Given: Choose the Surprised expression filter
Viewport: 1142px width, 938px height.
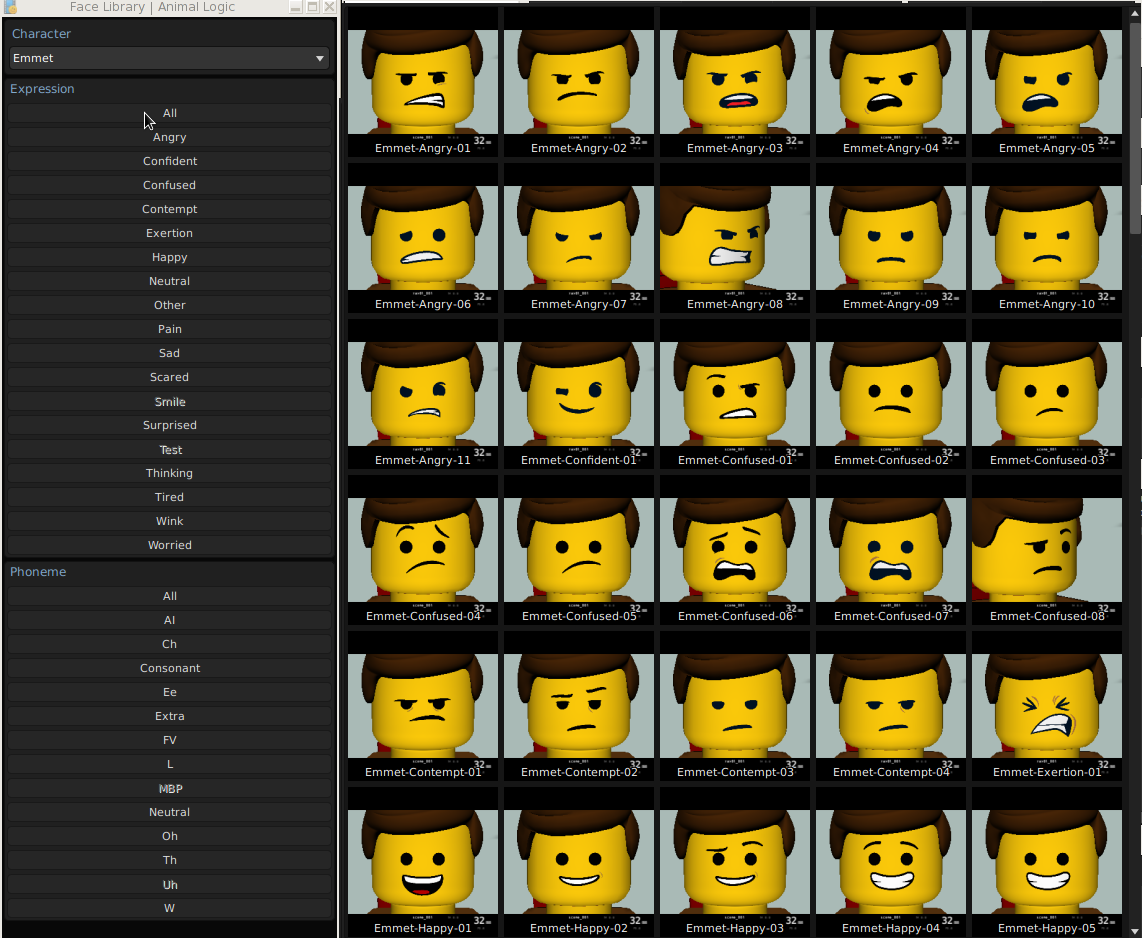Looking at the screenshot, I should coord(169,425).
